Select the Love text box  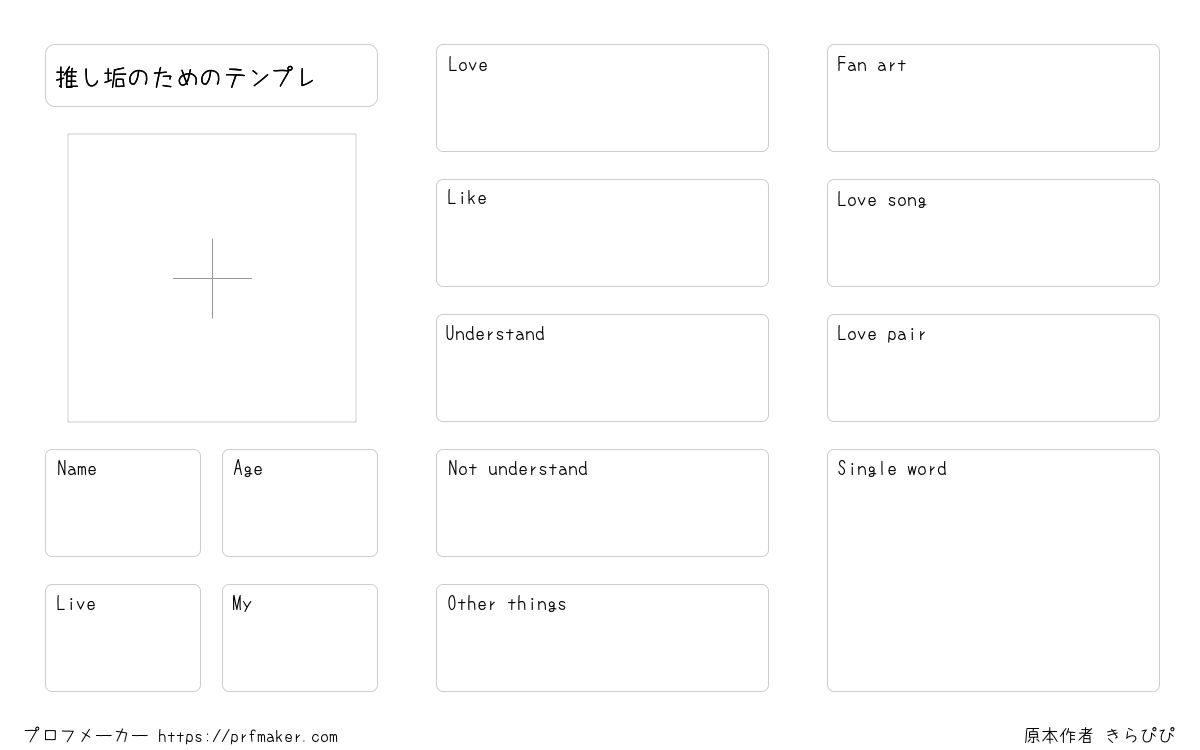pyautogui.click(x=602, y=98)
